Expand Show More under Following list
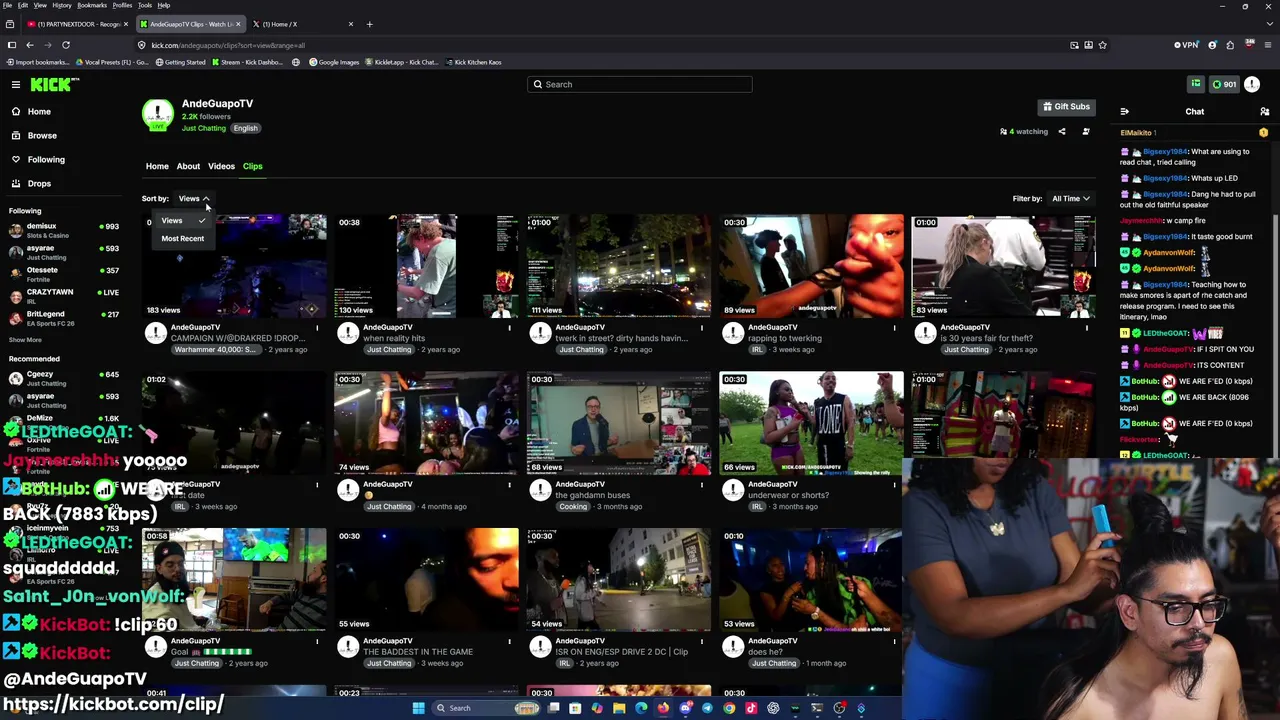Viewport: 1280px width, 720px height. [25, 340]
